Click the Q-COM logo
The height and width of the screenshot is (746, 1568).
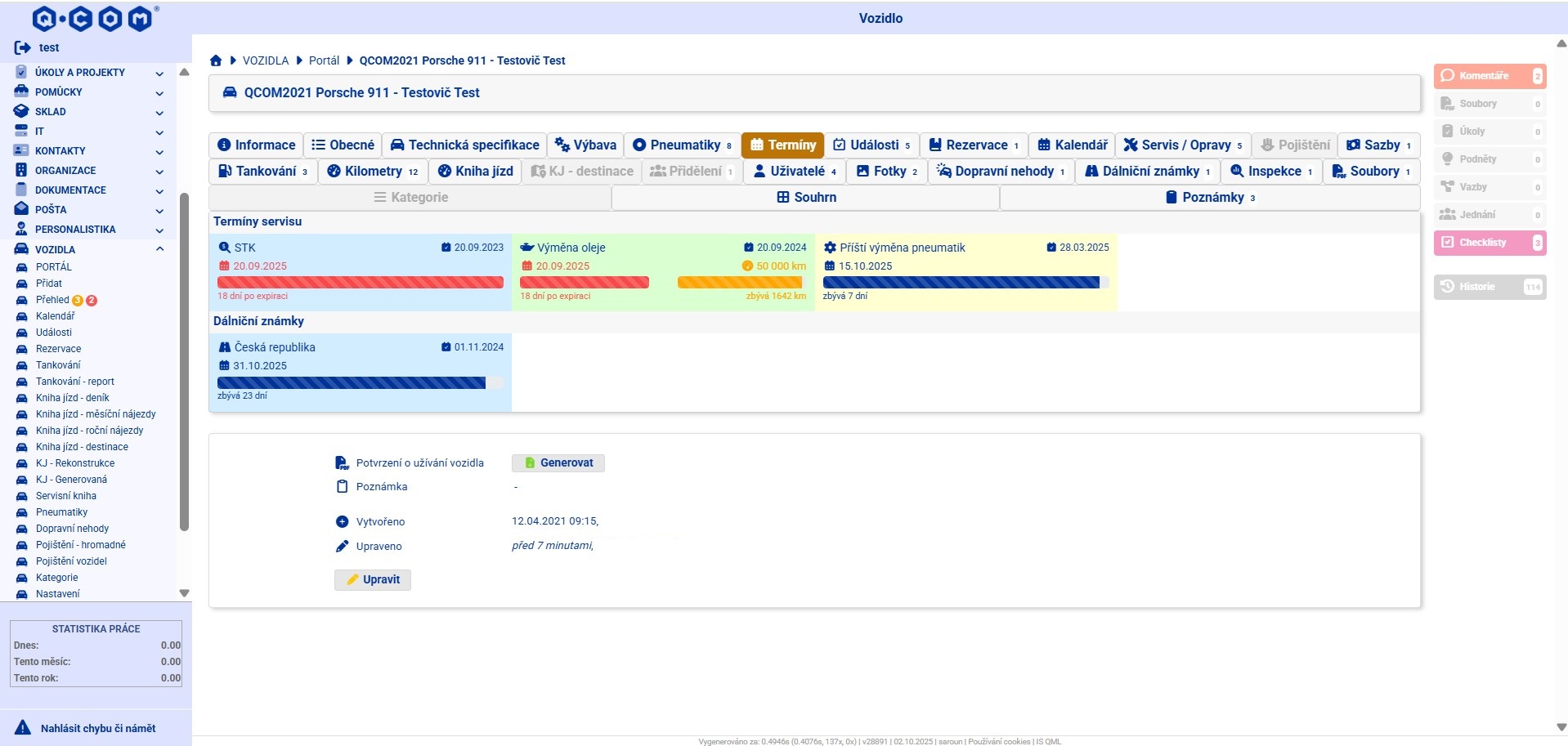[x=92, y=18]
